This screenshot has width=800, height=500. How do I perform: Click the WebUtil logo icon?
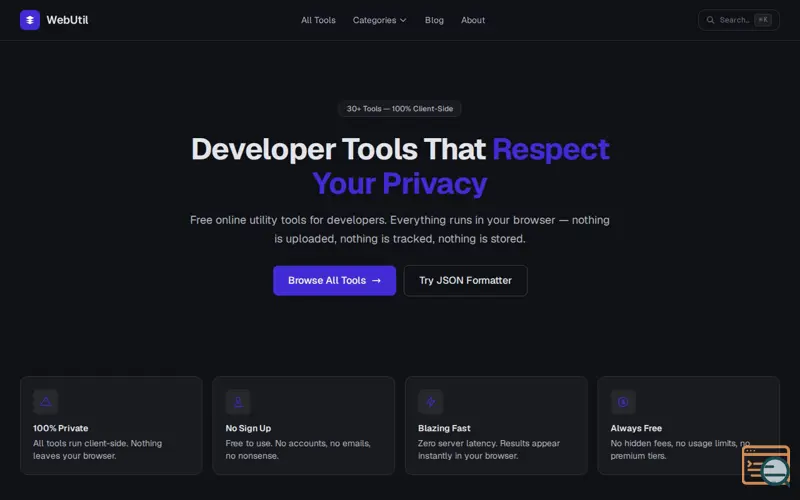(30, 20)
